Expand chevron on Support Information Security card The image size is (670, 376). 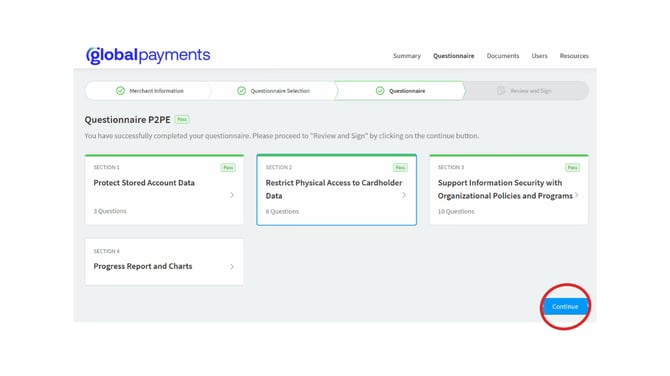[576, 195]
